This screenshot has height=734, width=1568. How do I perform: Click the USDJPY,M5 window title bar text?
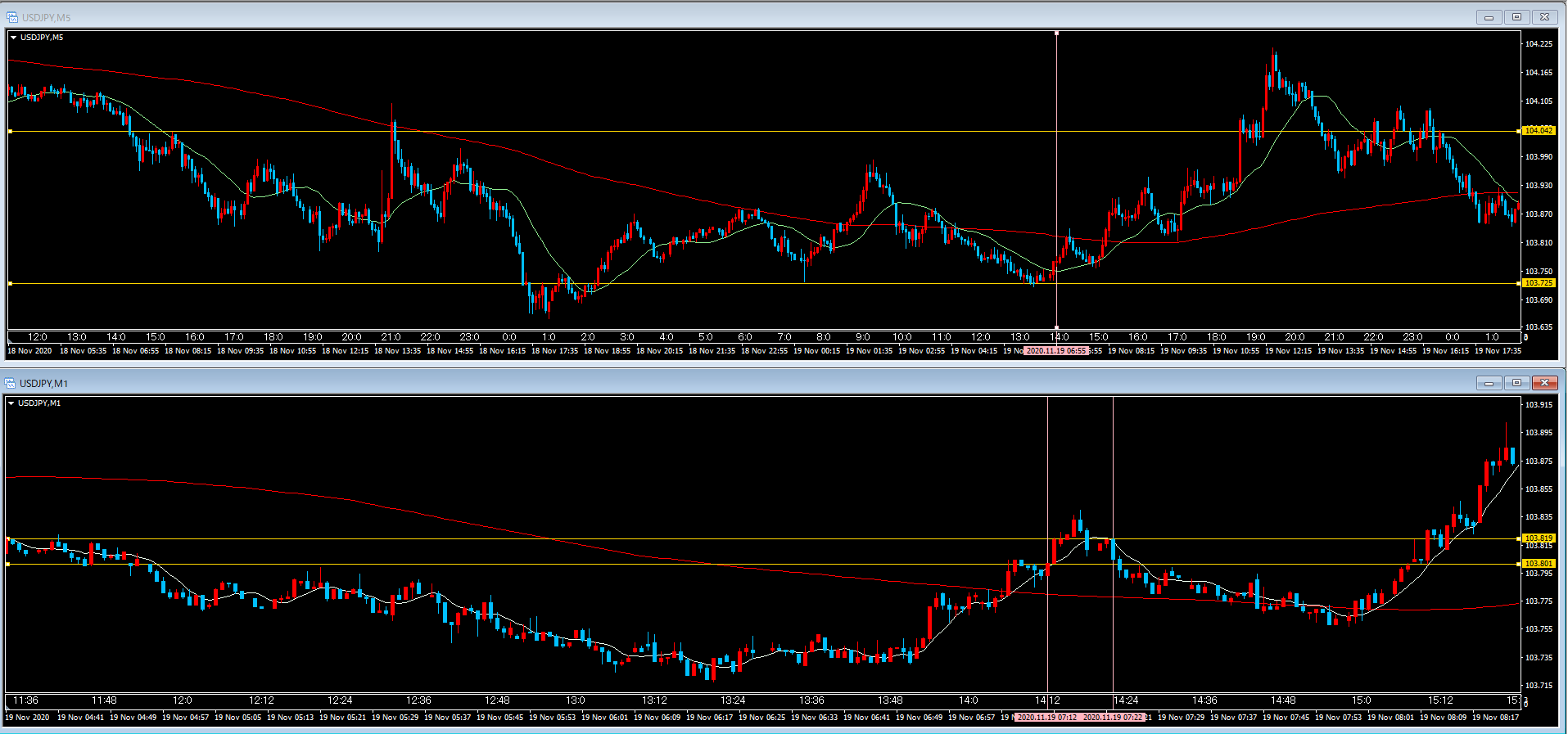46,17
